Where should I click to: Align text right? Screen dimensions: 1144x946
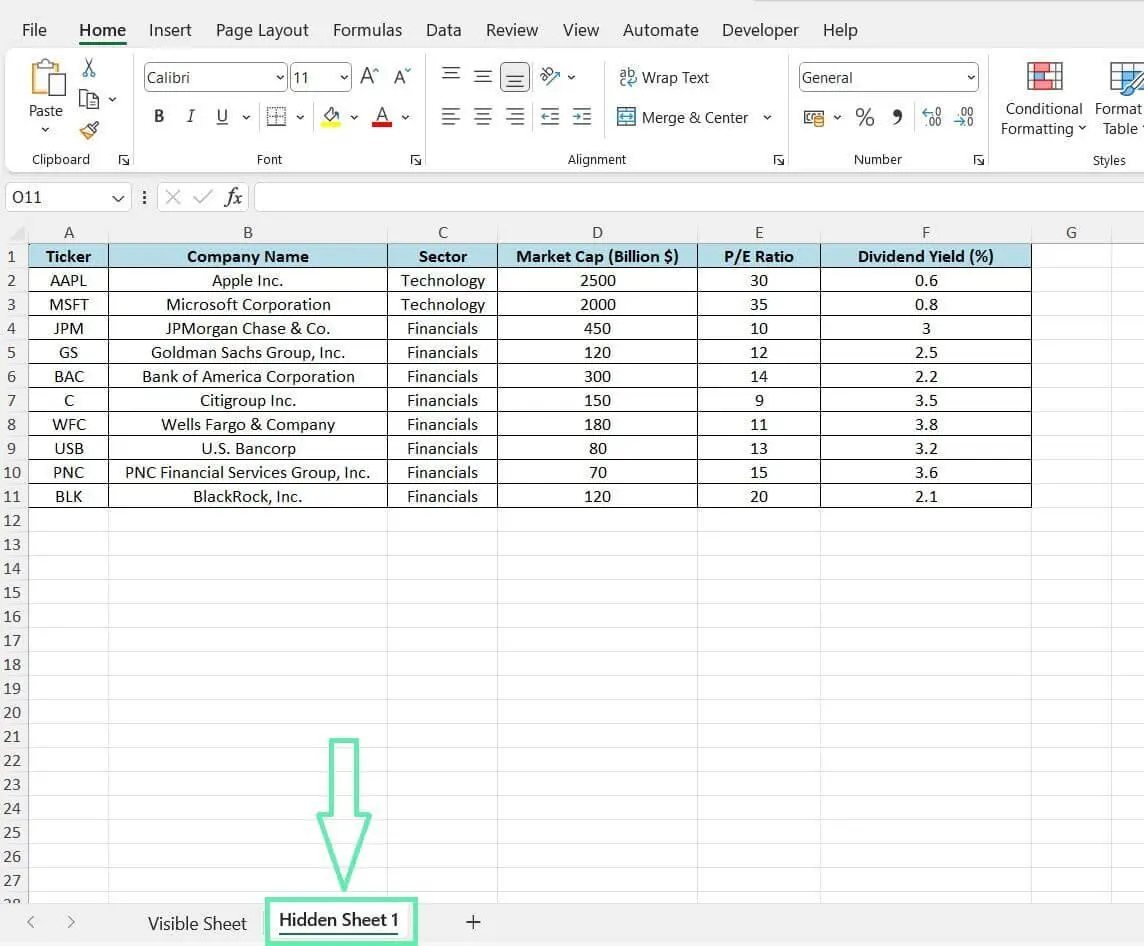pyautogui.click(x=514, y=117)
